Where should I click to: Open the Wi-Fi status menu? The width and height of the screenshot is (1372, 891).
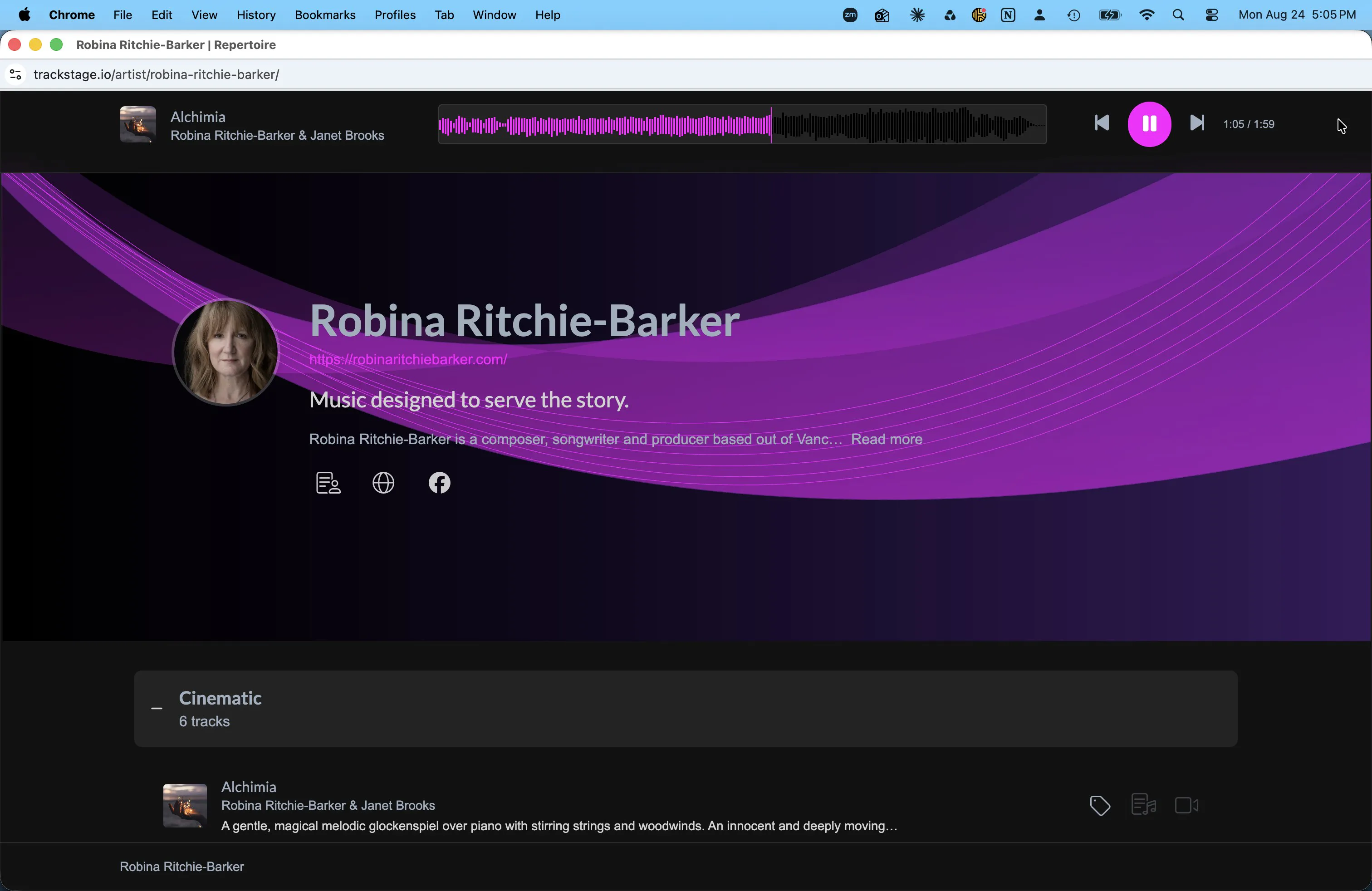click(x=1147, y=15)
